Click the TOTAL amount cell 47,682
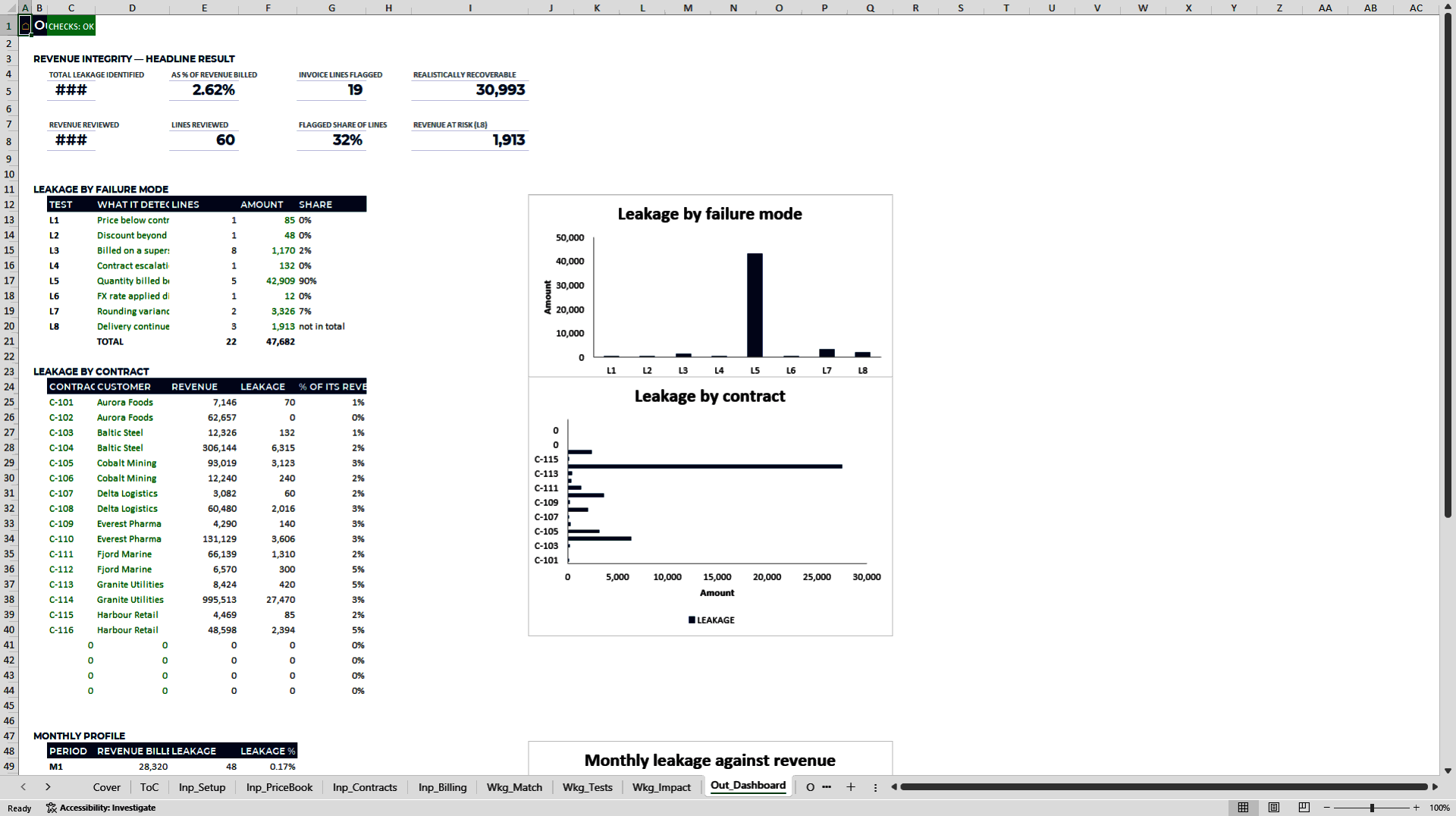Screen dimensions: 1456x816 coord(268,341)
